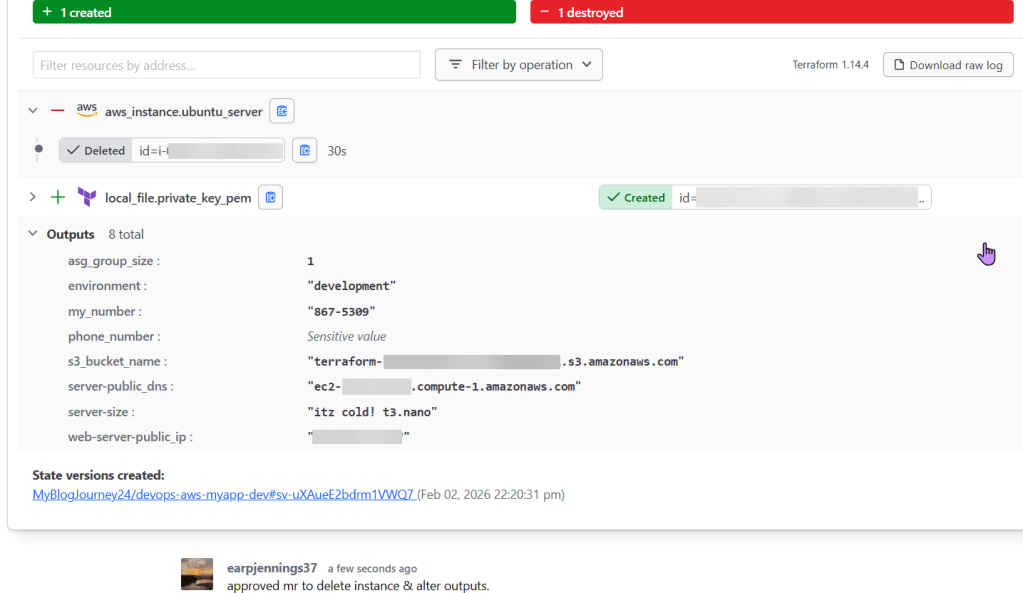Copy the local_file.private_key_pem resource address
This screenshot has height=593, width=1023.
pos(270,198)
